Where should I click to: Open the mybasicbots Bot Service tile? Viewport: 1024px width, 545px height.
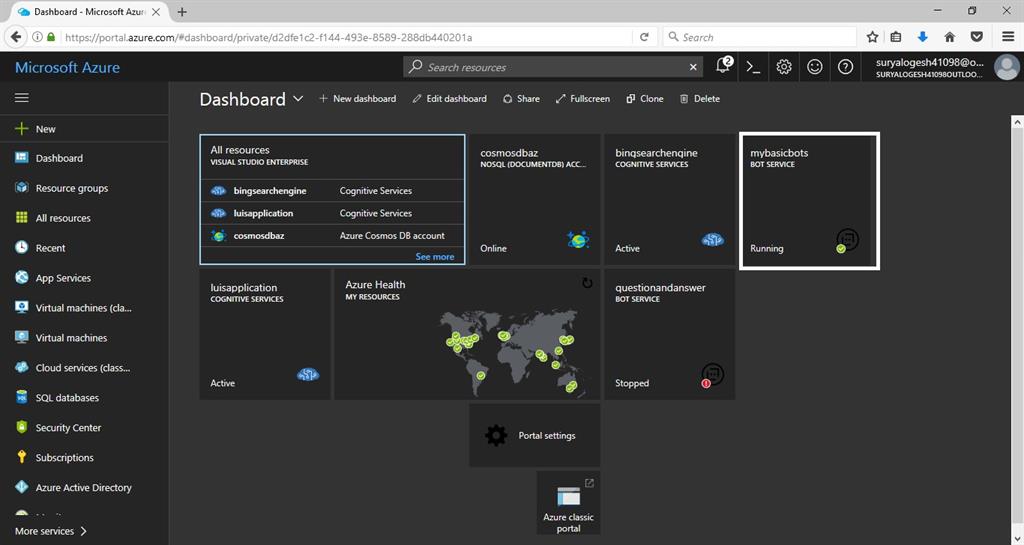(809, 201)
